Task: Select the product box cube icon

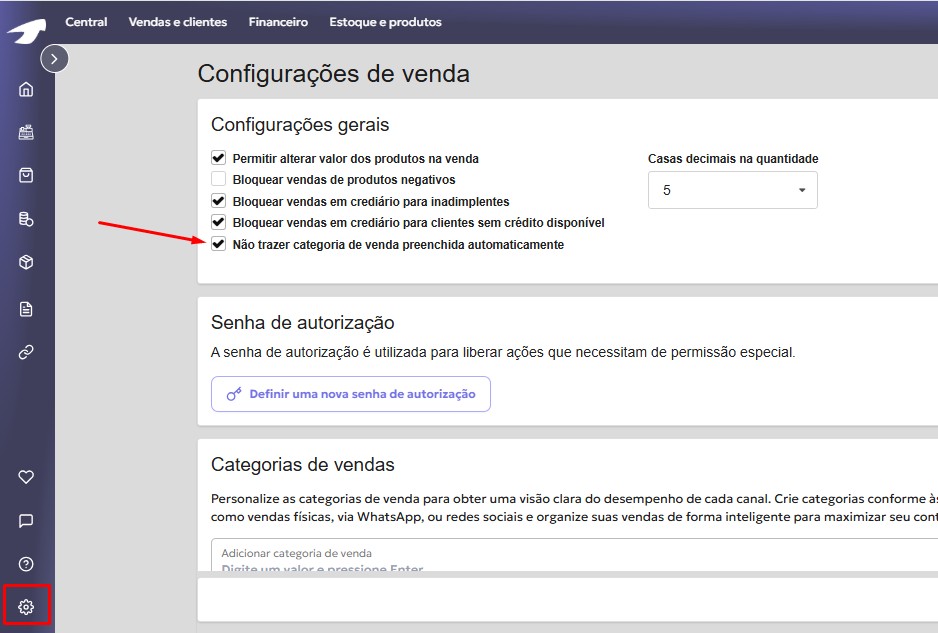Action: [26, 263]
